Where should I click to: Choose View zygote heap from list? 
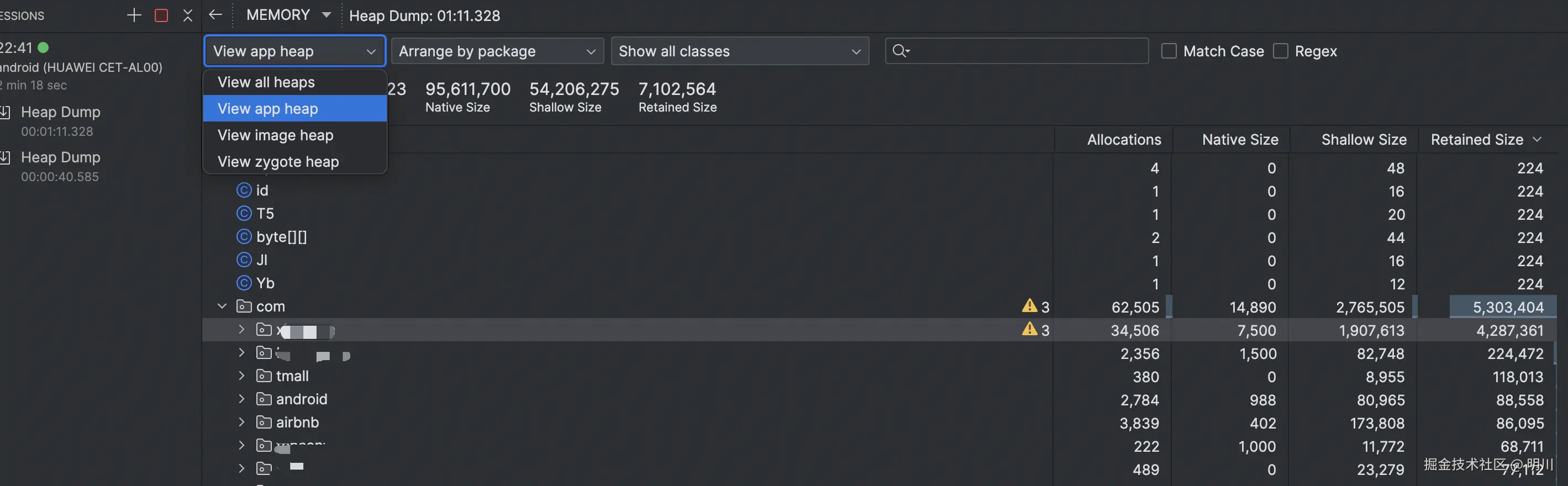click(278, 162)
